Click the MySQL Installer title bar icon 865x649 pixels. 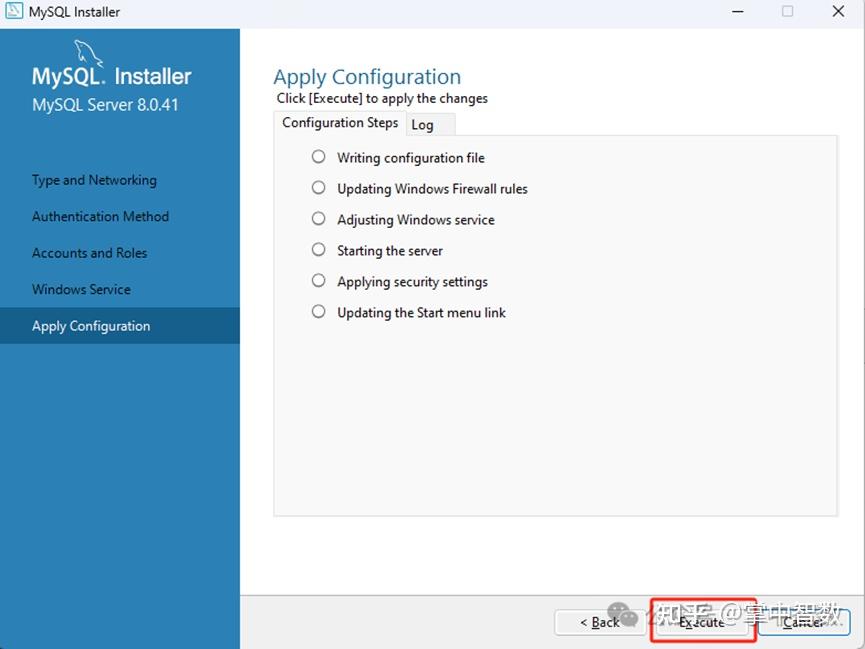coord(14,11)
